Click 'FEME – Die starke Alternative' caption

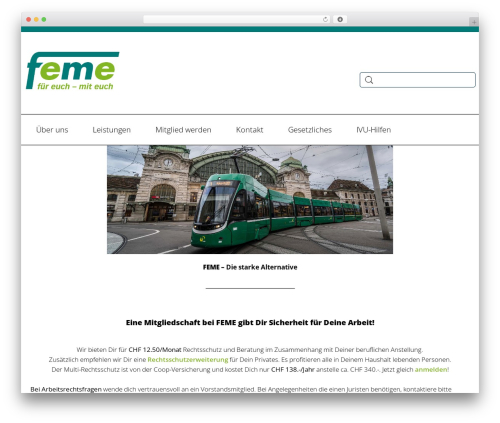click(x=250, y=267)
